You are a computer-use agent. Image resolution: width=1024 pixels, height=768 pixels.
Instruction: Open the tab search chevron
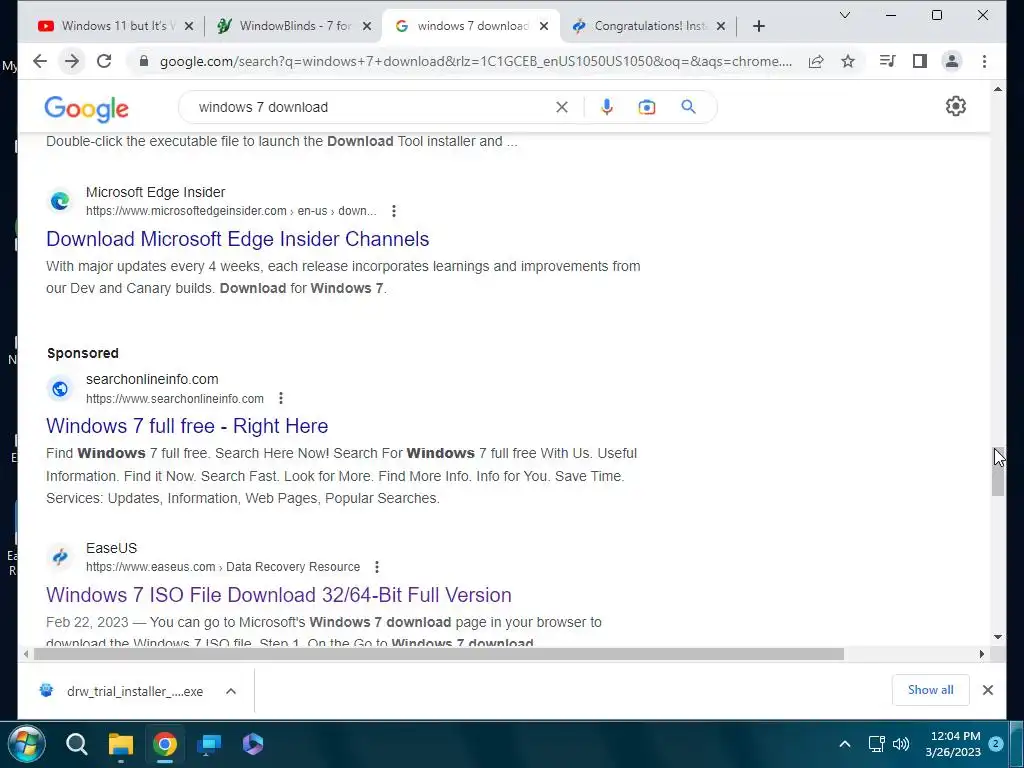(844, 15)
